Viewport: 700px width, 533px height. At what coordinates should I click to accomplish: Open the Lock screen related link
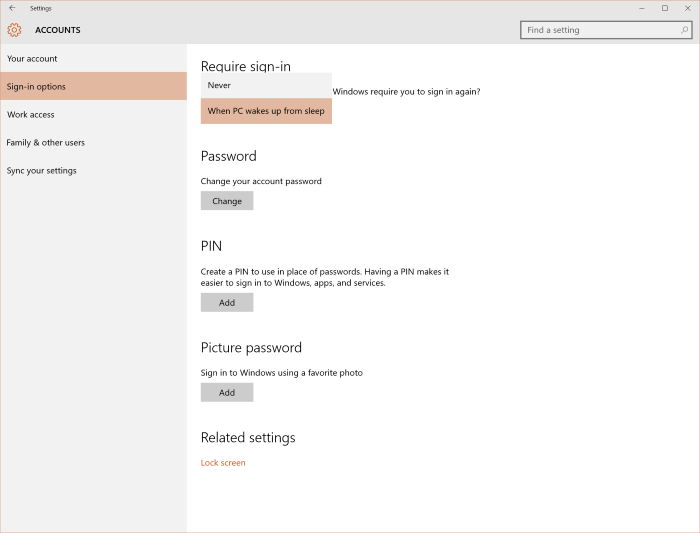(x=223, y=463)
